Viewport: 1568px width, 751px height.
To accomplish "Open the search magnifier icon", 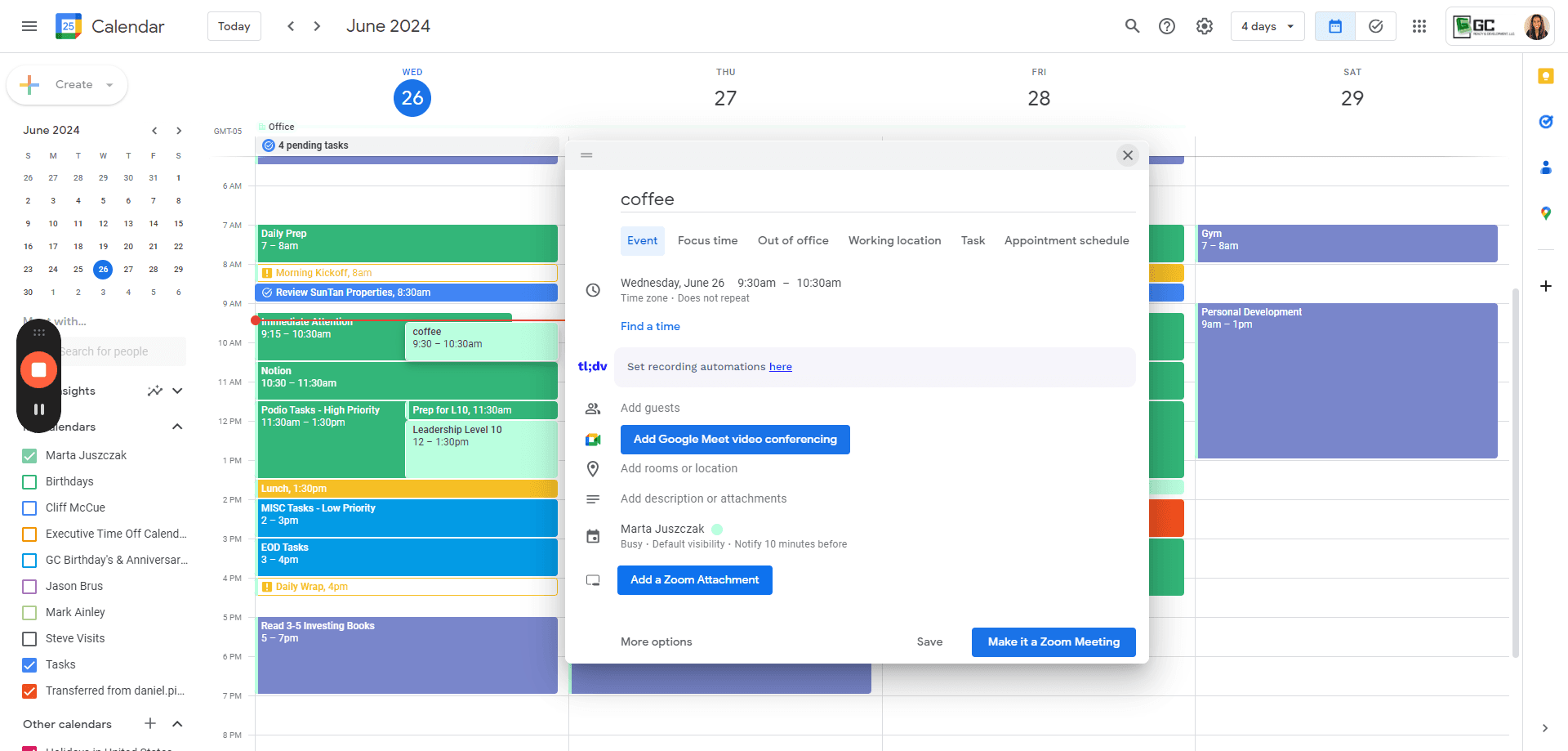I will [x=1132, y=26].
